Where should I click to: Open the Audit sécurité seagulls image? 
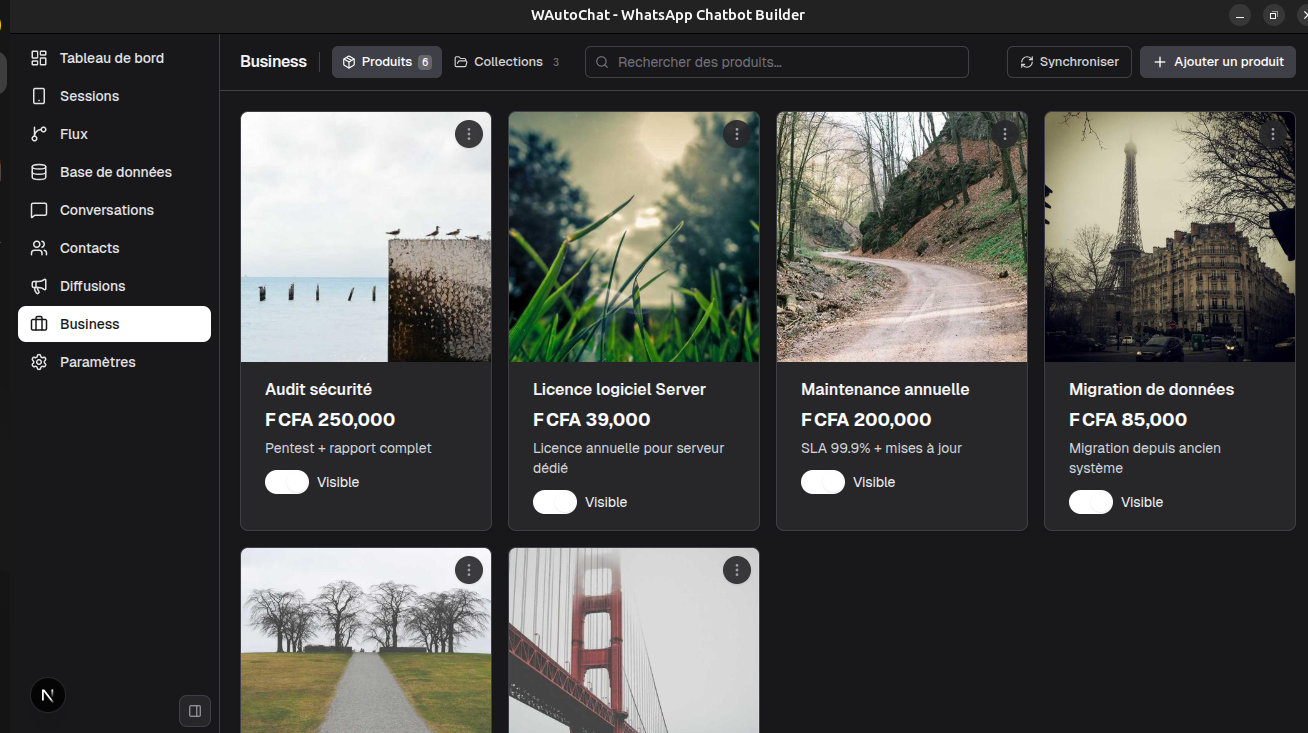click(366, 237)
